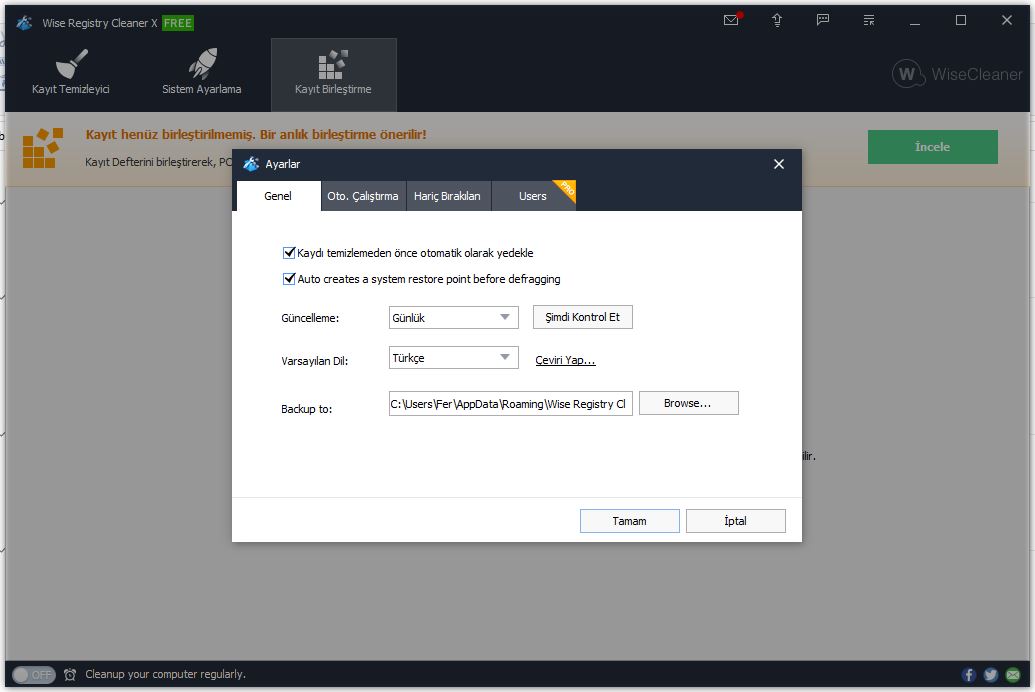This screenshot has width=1035, height=692.
Task: Click the green email icon in status bar
Action: pos(1013,674)
